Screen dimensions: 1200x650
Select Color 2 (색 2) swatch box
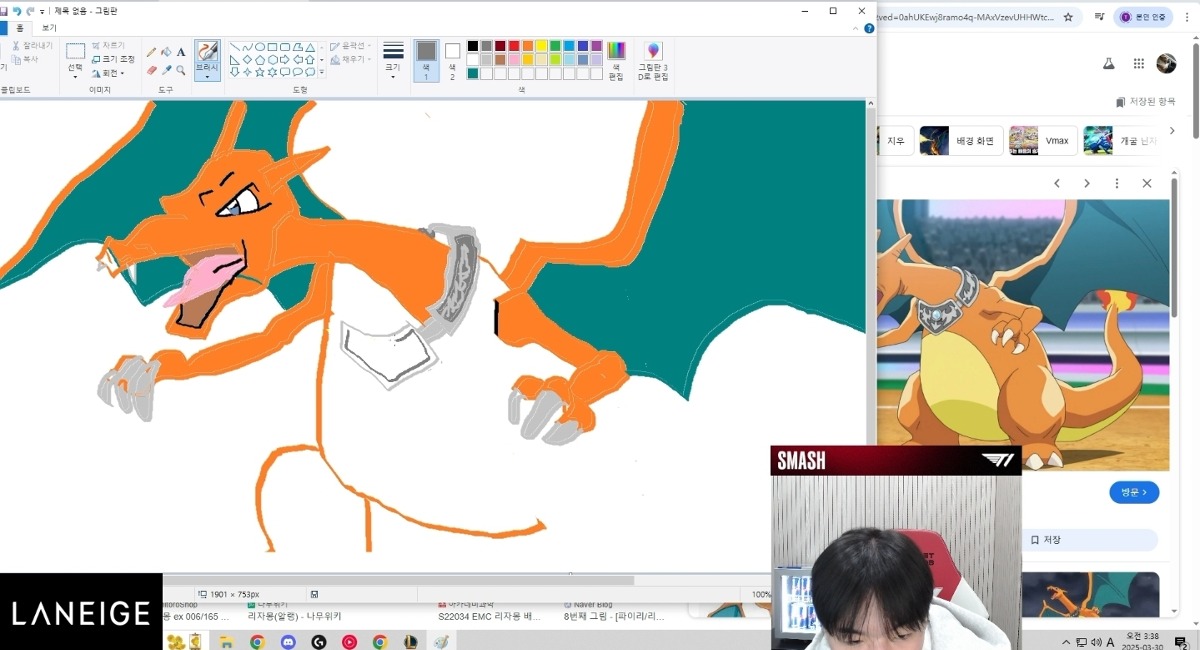(452, 59)
